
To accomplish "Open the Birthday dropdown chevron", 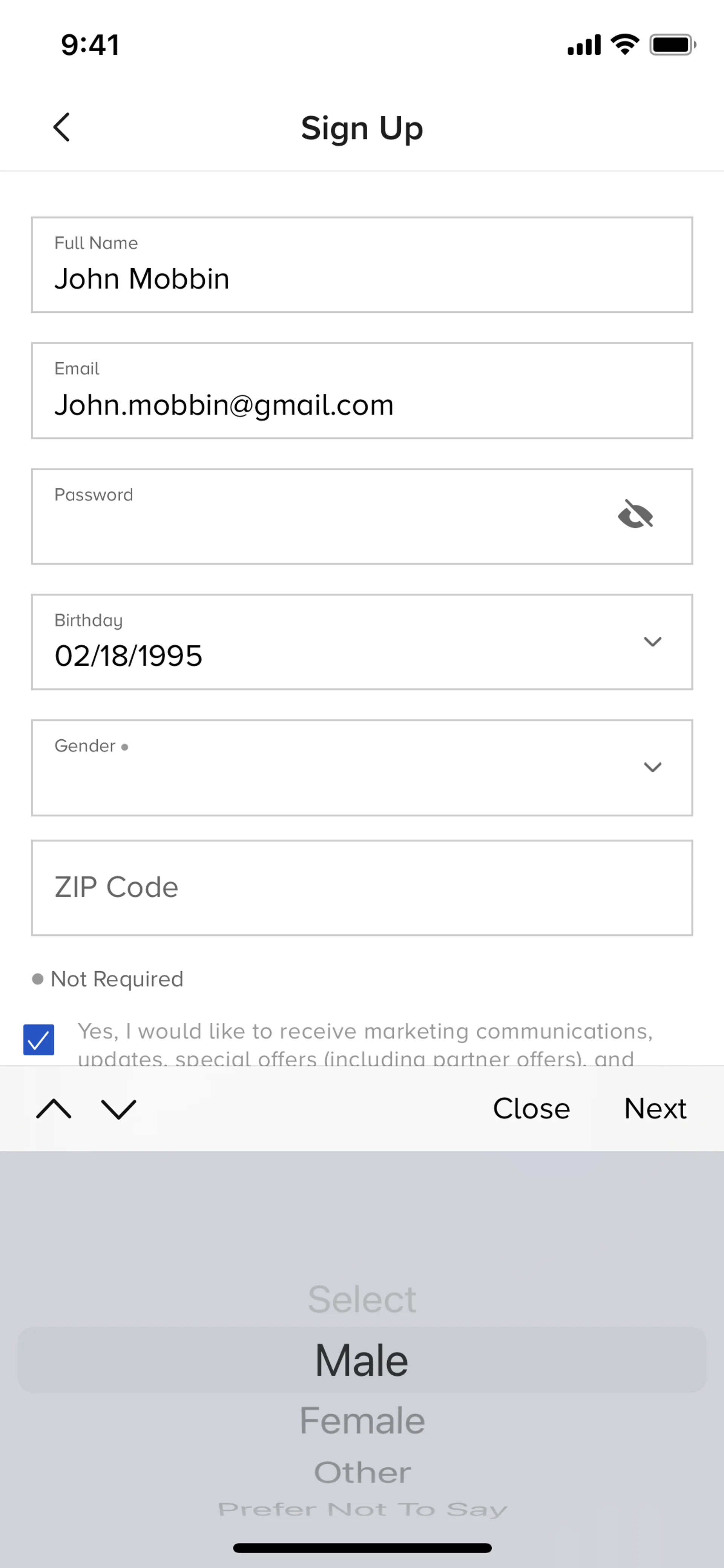I will pos(652,642).
